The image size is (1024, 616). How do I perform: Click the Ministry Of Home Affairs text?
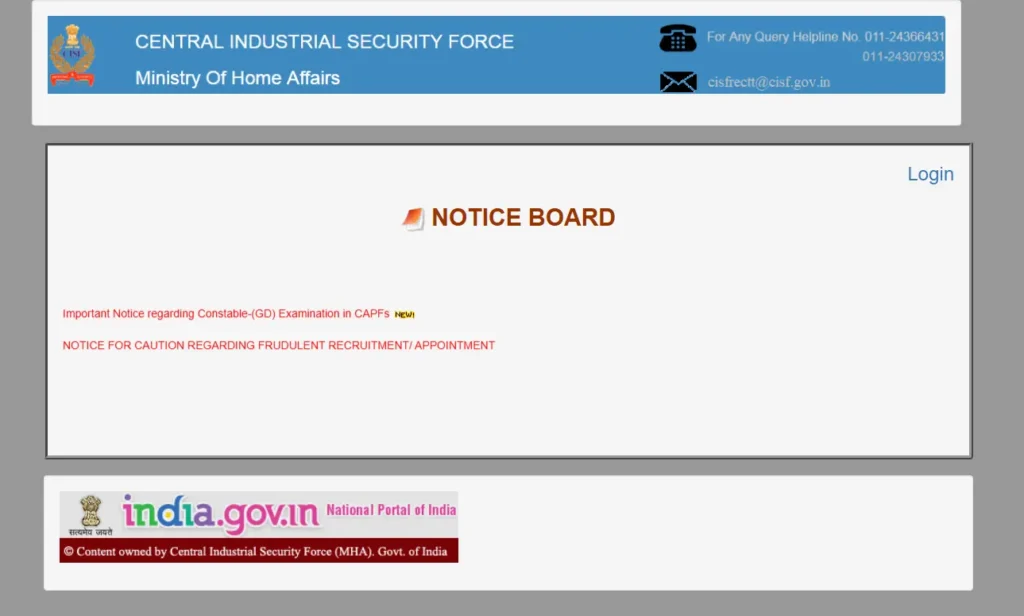pos(237,78)
